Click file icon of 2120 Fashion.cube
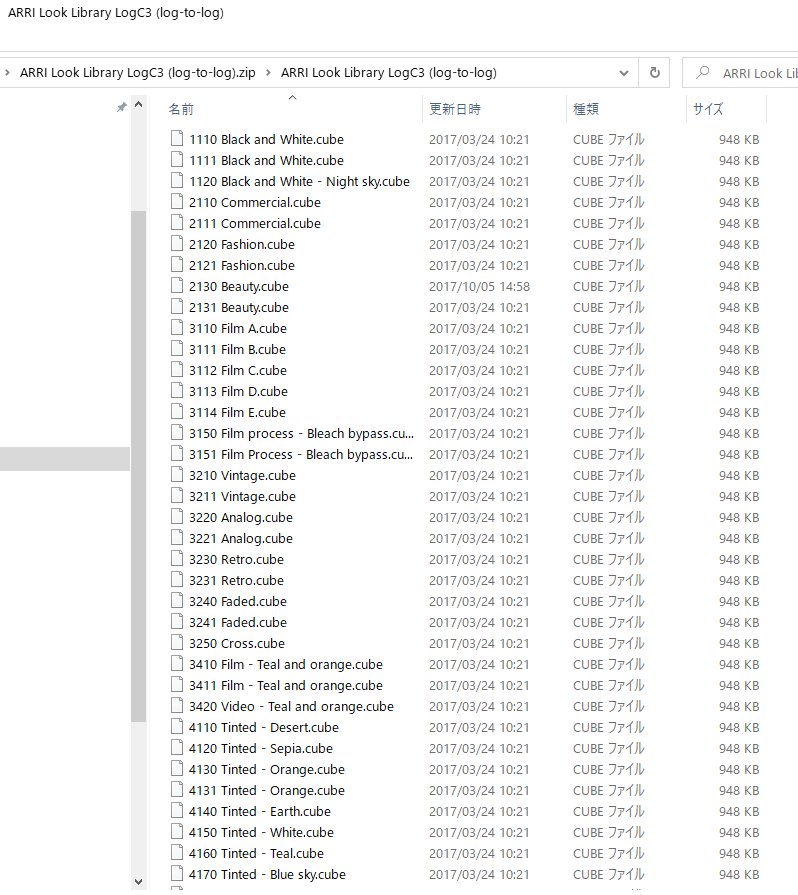Screen dimensions: 798x895 pyautogui.click(x=178, y=244)
